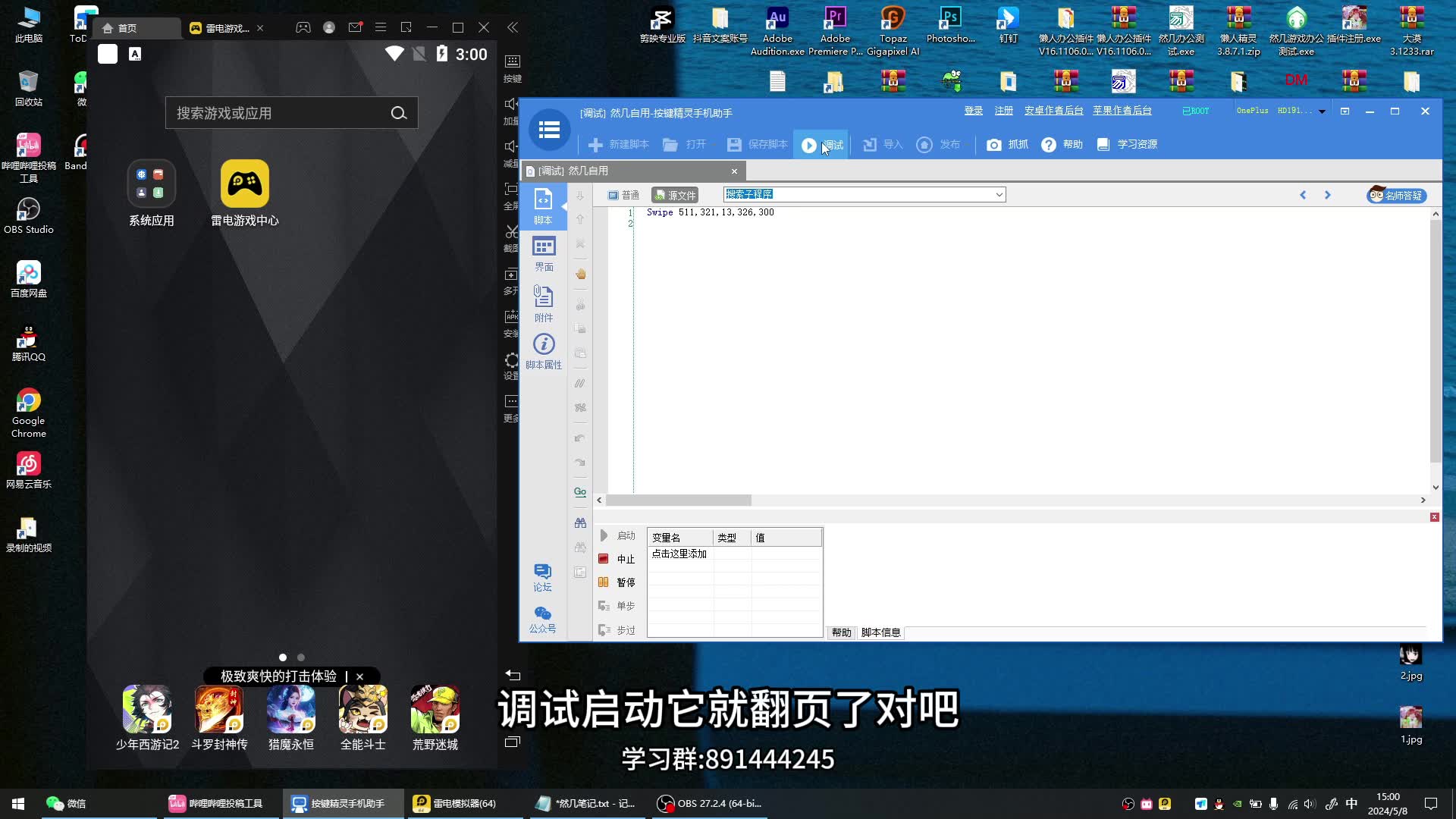
Task: Import a script with the 导入 icon
Action: pos(881,144)
